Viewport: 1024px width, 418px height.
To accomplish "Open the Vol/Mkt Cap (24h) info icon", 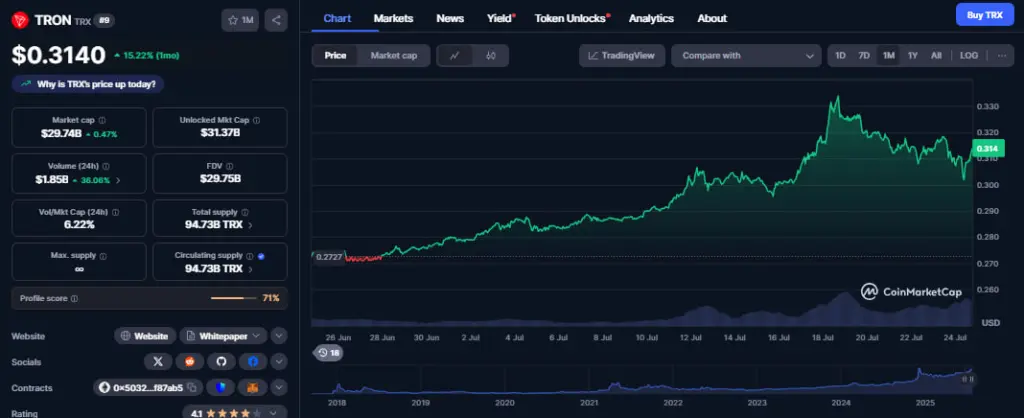I will (x=116, y=212).
